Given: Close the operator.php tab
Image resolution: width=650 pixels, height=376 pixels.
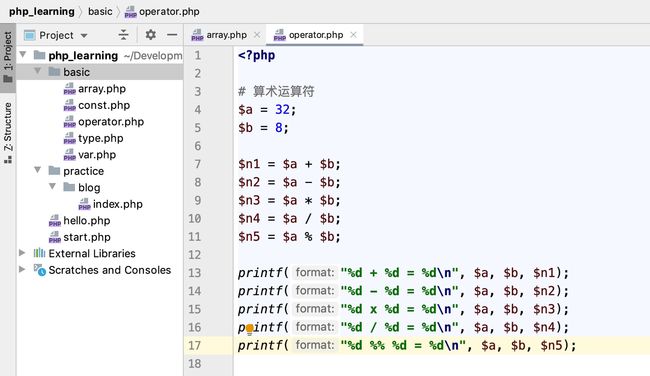Looking at the screenshot, I should pos(354,35).
